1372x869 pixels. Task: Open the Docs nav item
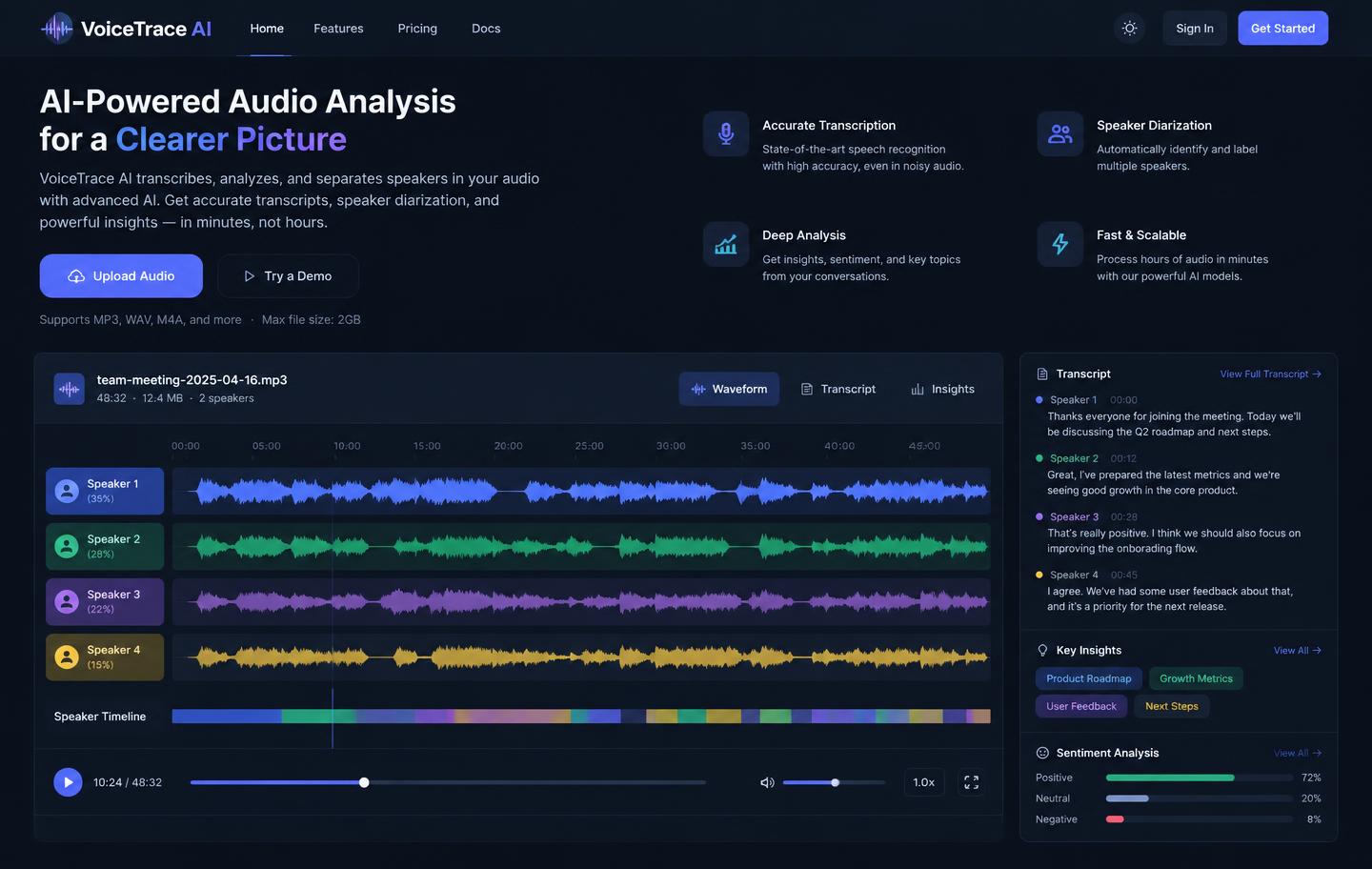[x=486, y=29]
